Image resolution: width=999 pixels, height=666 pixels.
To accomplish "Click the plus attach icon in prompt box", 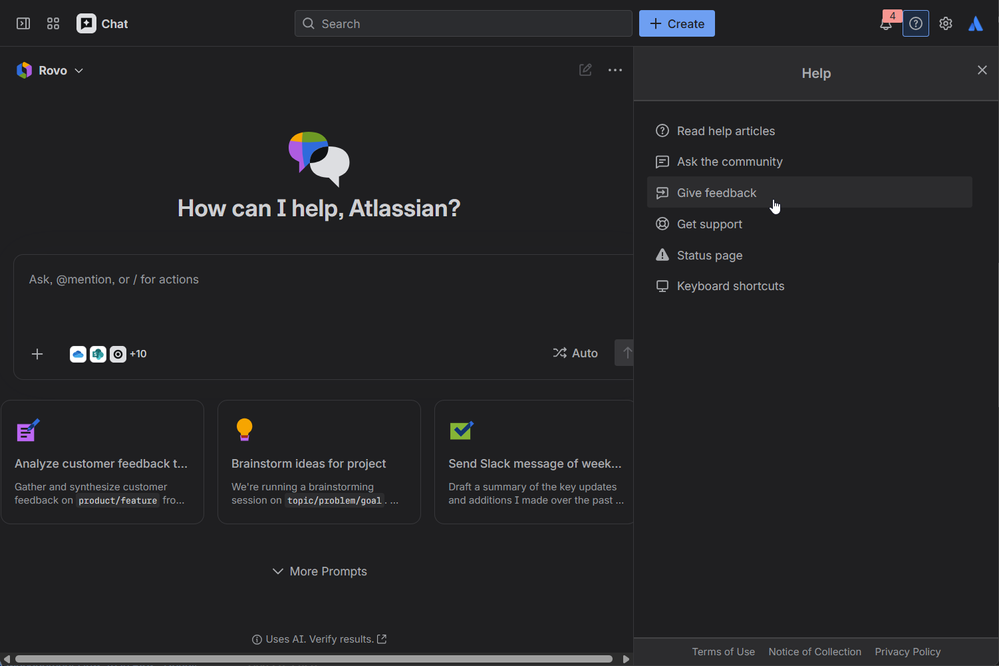I will pos(37,354).
